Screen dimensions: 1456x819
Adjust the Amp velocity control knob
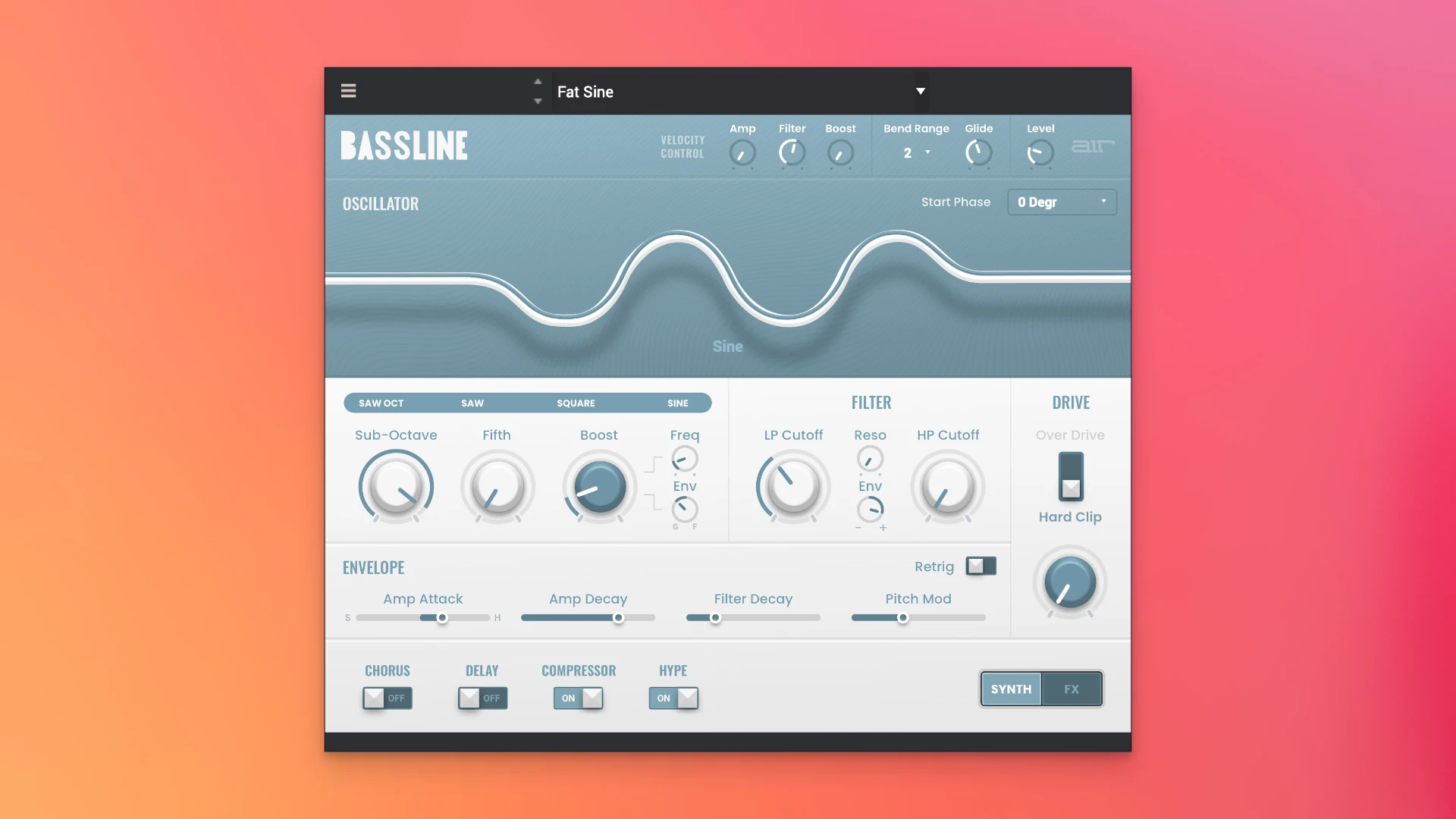click(742, 152)
